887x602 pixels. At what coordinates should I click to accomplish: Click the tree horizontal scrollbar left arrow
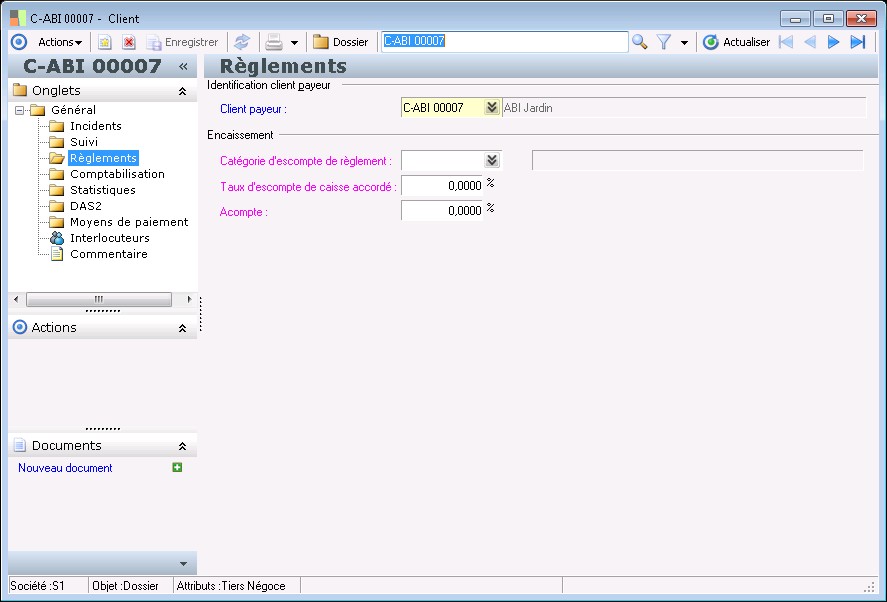pos(16,299)
